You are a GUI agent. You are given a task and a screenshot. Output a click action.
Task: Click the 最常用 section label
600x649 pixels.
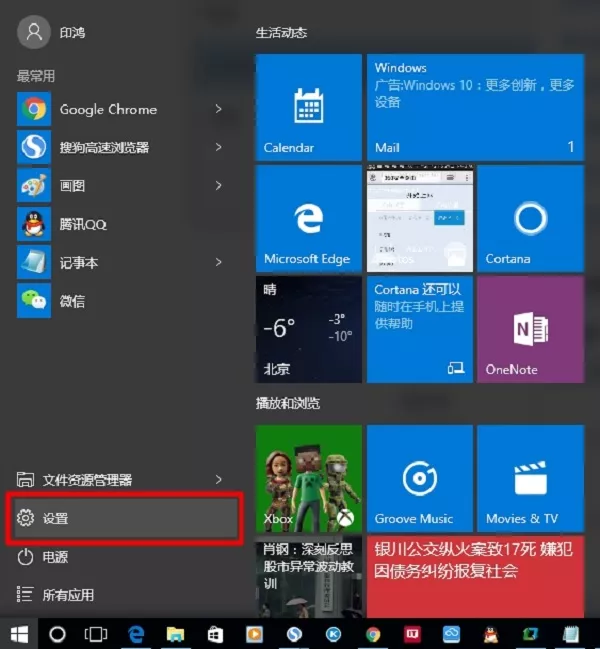[36, 76]
